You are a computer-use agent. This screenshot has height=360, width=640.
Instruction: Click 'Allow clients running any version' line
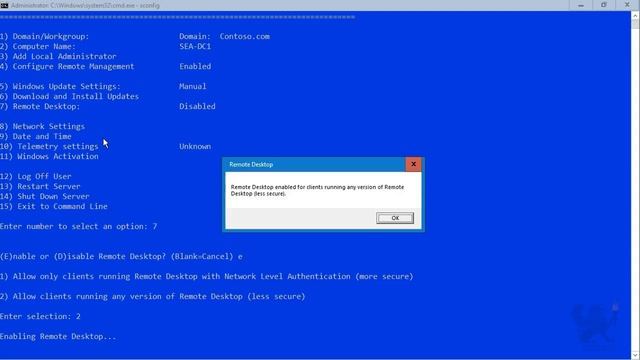(153, 296)
